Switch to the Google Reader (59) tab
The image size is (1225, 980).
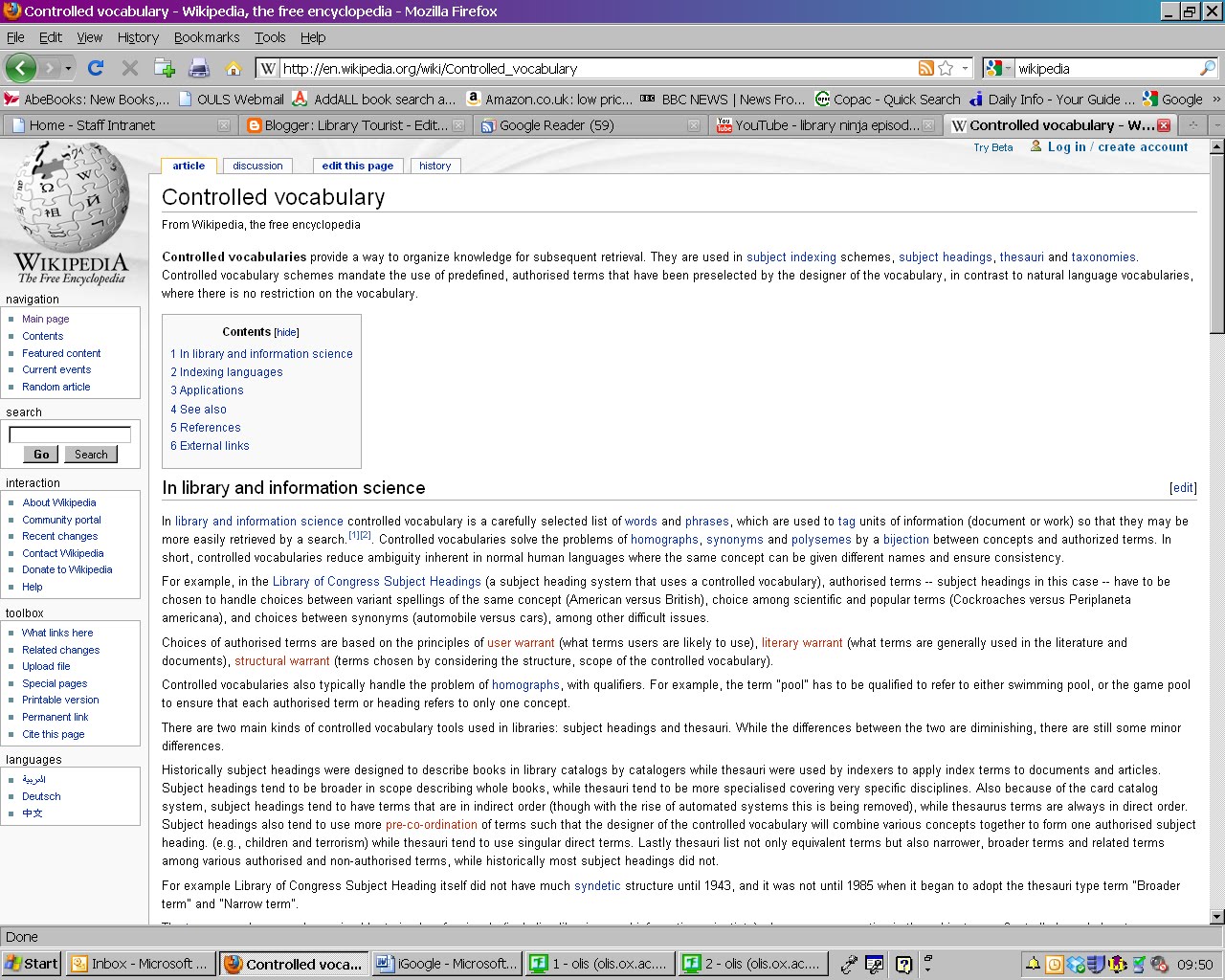pos(590,125)
